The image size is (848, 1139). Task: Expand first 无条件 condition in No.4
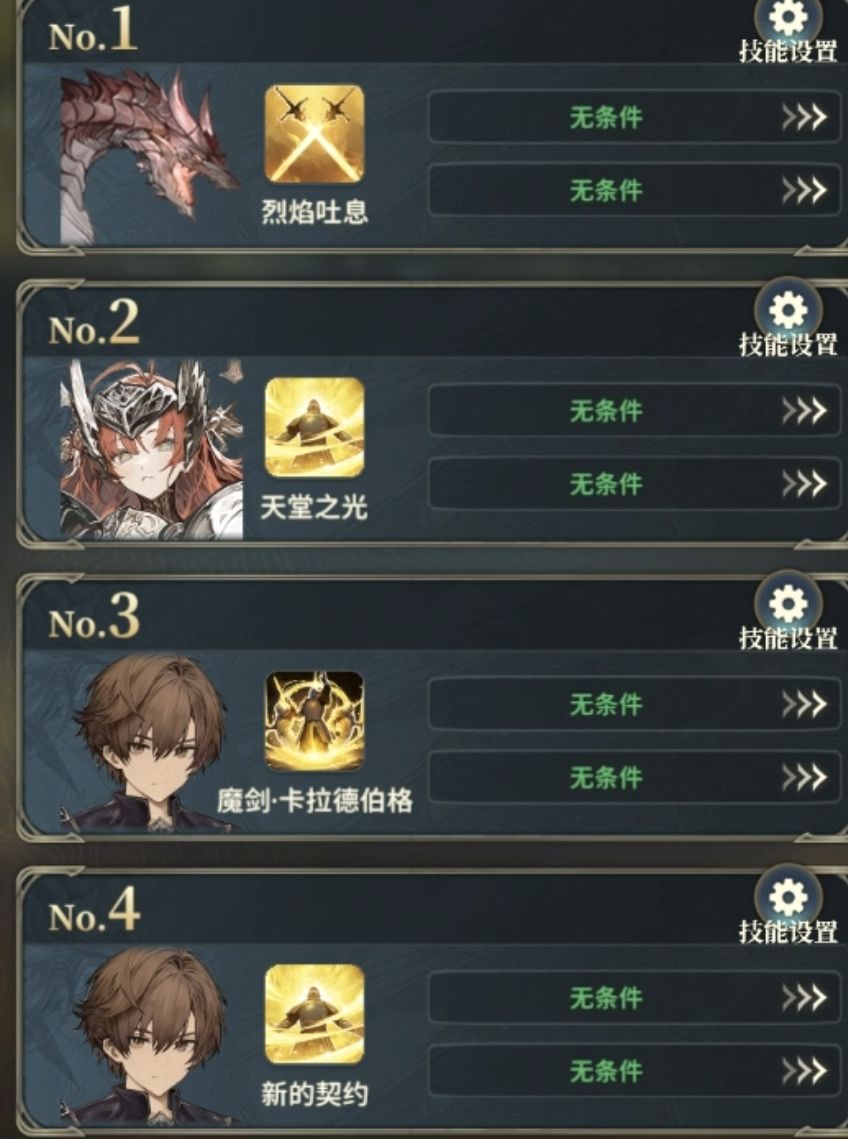pyautogui.click(x=634, y=997)
